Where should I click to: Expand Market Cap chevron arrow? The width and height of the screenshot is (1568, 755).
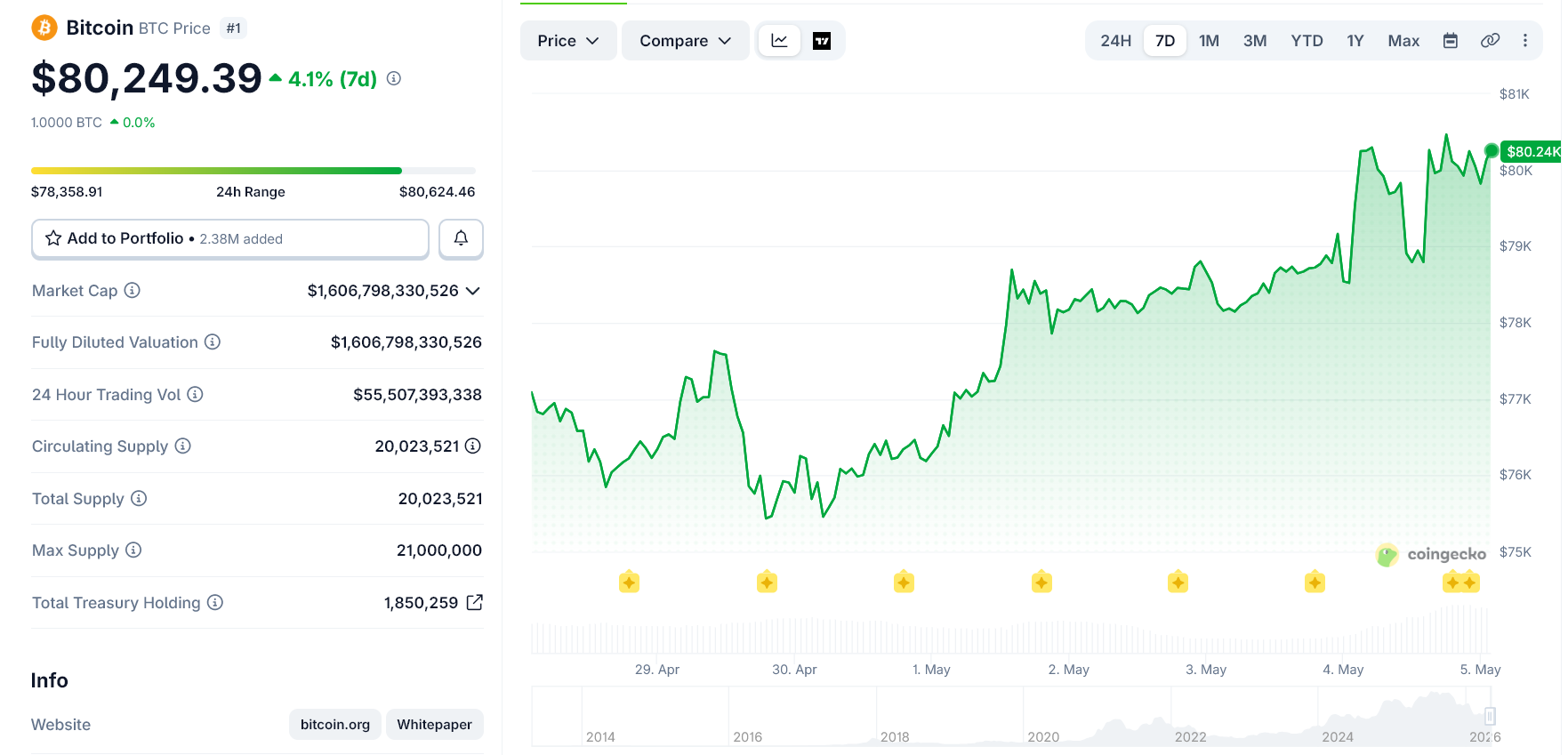[x=473, y=291]
